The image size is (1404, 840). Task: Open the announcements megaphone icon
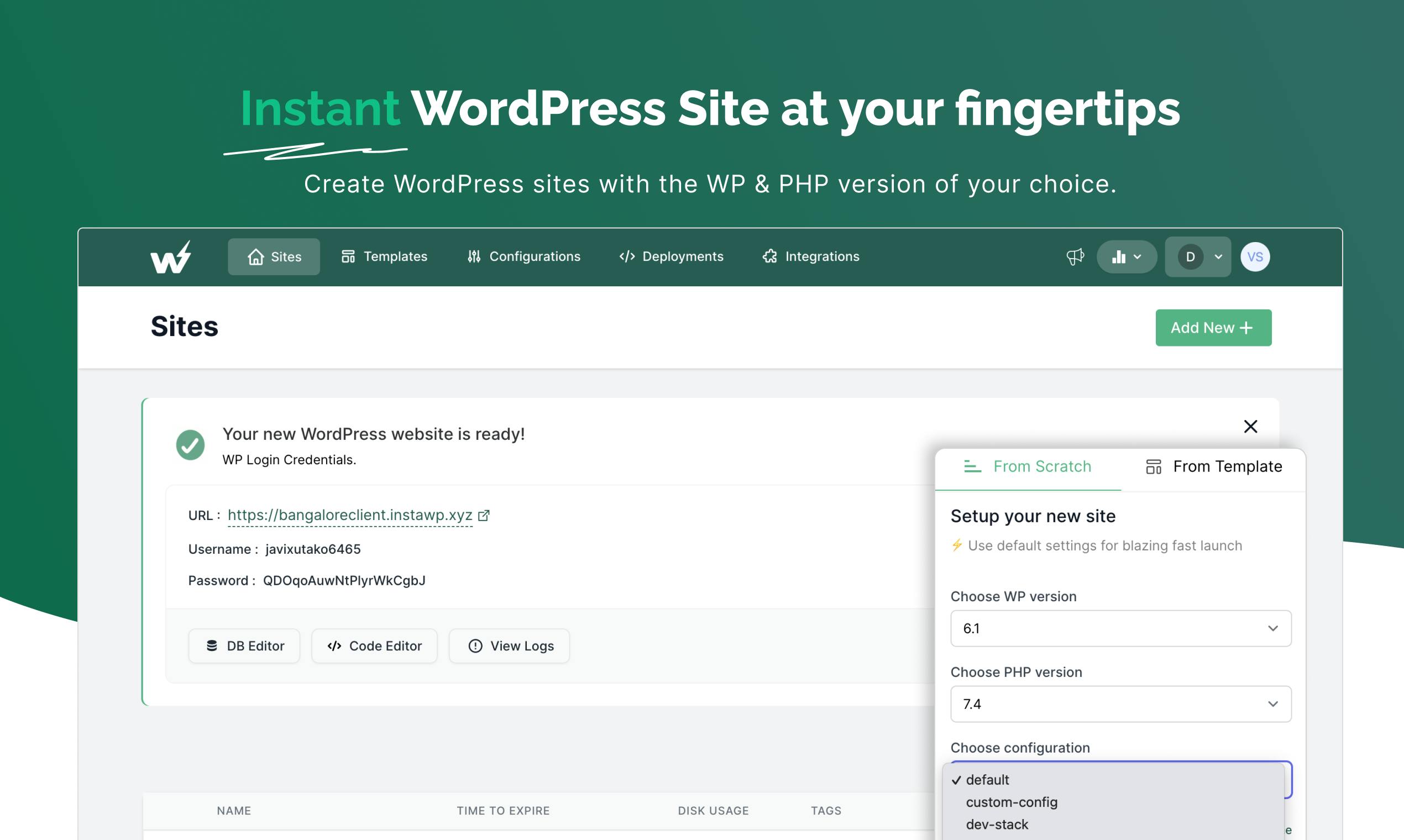tap(1075, 257)
